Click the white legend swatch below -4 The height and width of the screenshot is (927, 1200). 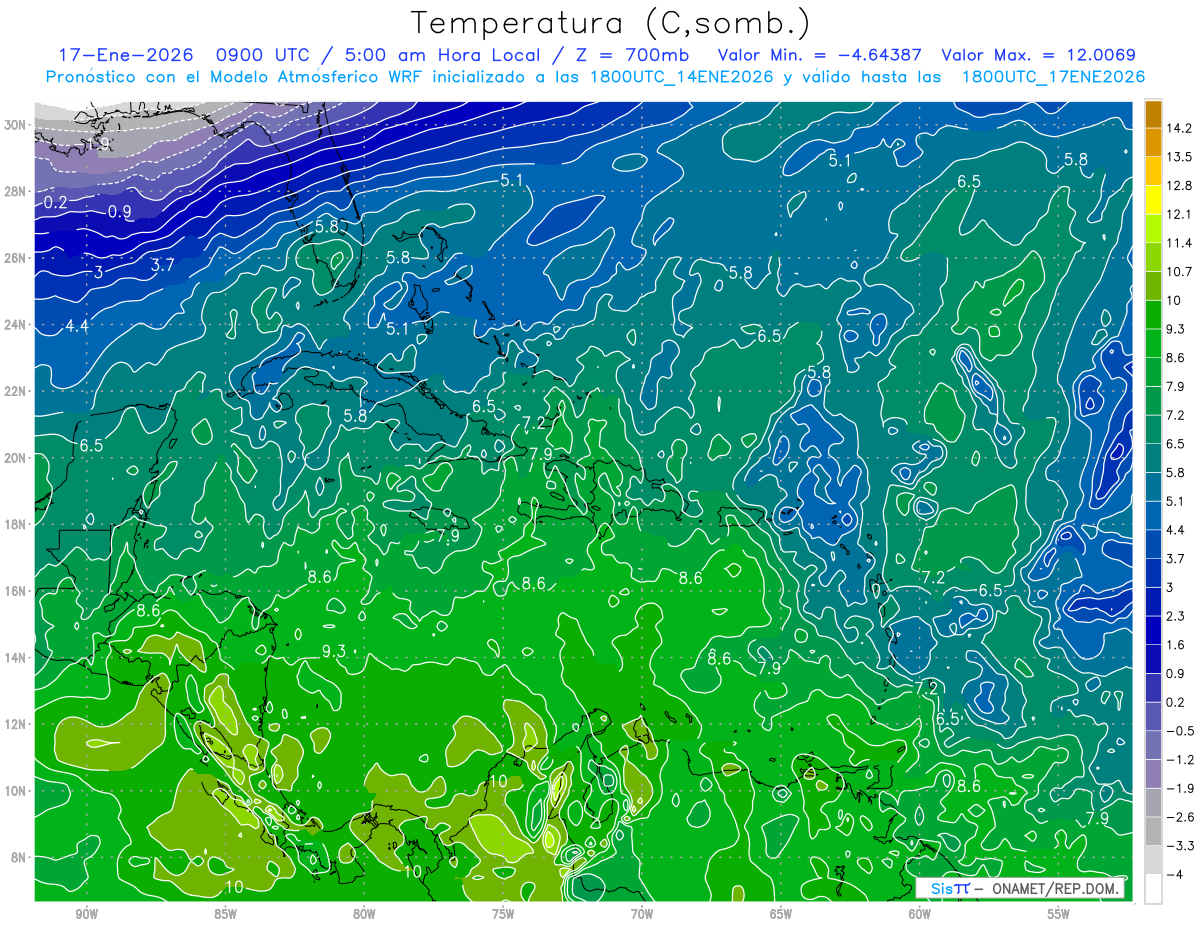(x=1153, y=888)
